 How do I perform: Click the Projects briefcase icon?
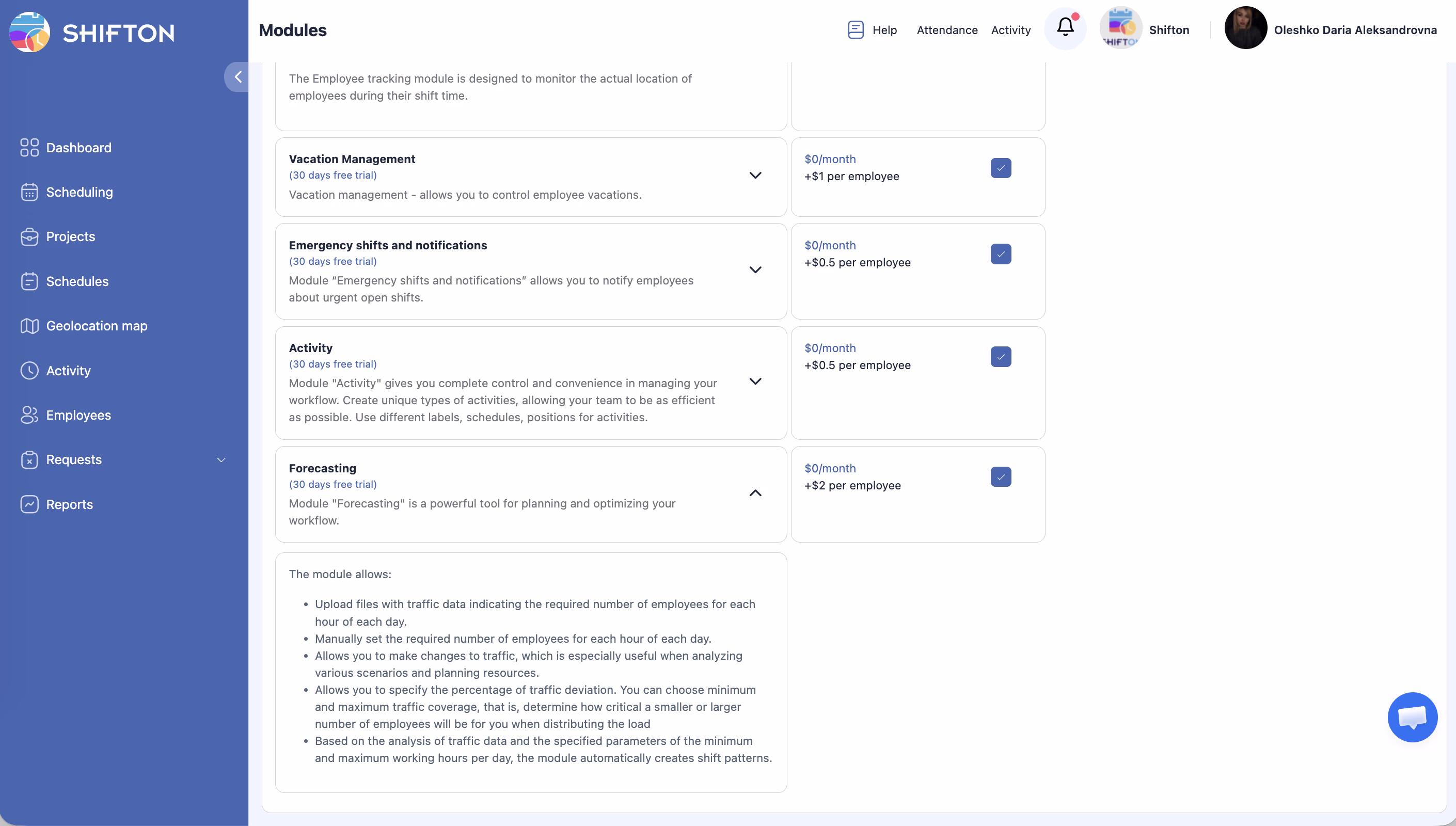[x=29, y=236]
